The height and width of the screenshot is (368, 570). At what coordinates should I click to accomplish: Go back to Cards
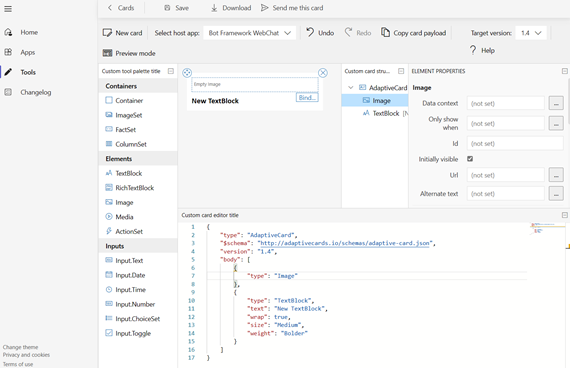tap(121, 8)
